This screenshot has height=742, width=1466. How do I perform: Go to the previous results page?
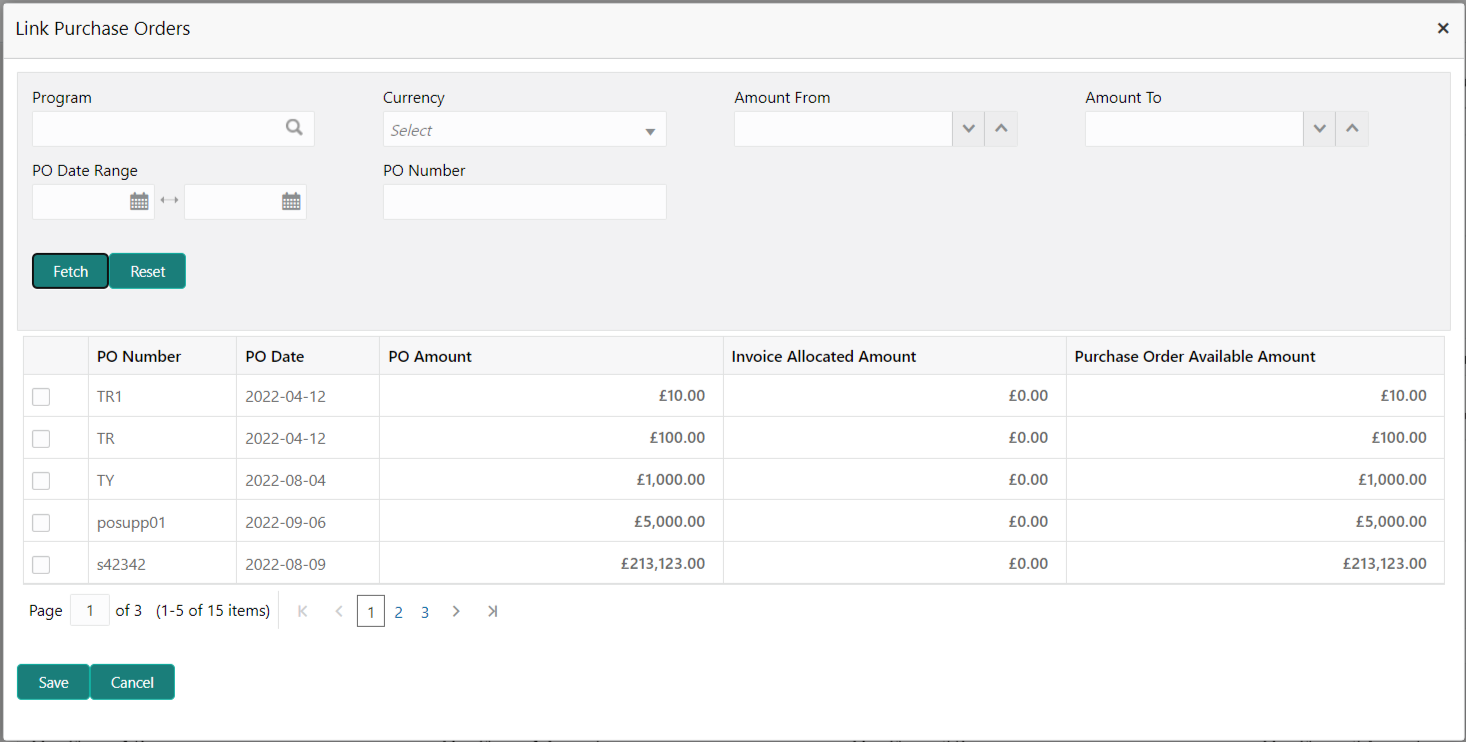(339, 611)
